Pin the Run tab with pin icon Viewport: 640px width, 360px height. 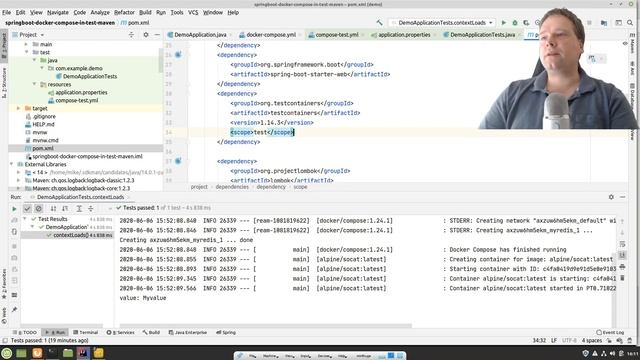(x=14, y=310)
